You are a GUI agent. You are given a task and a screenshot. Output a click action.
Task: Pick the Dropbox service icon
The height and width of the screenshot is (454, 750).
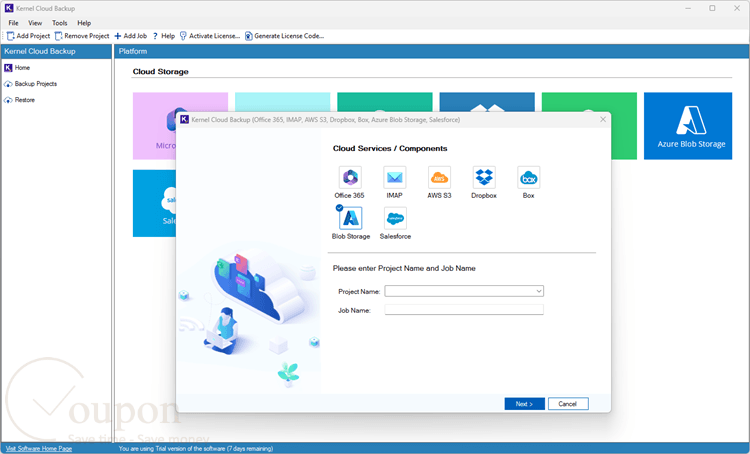point(484,177)
